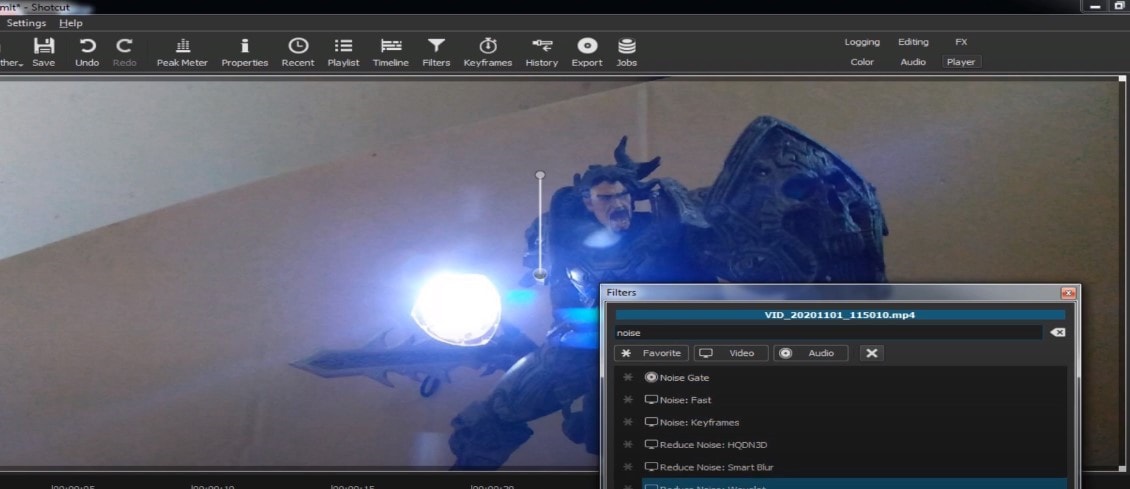Favorite the Noise: Fast filter star
1130x489 pixels.
[x=628, y=400]
